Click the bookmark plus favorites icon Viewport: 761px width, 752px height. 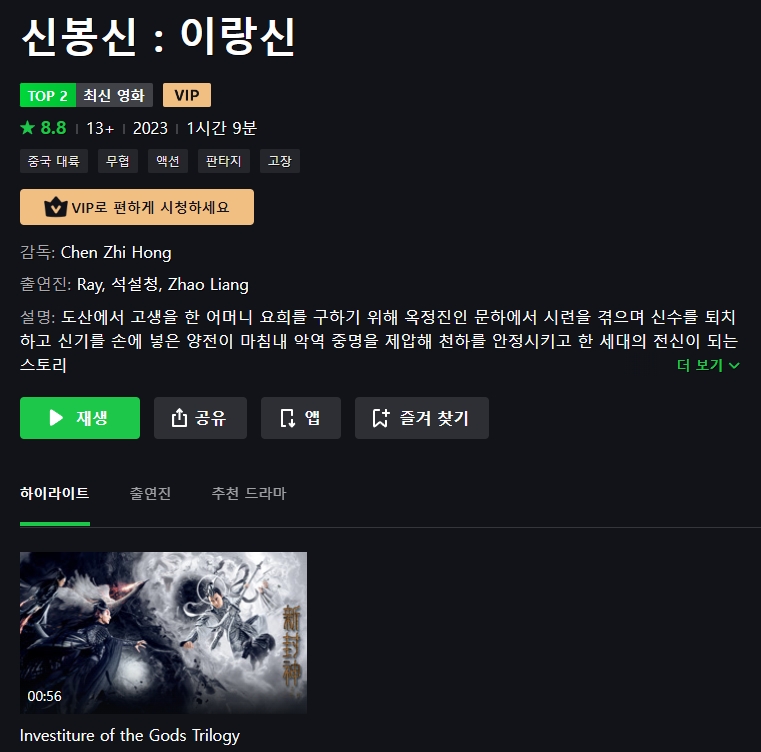tap(381, 418)
